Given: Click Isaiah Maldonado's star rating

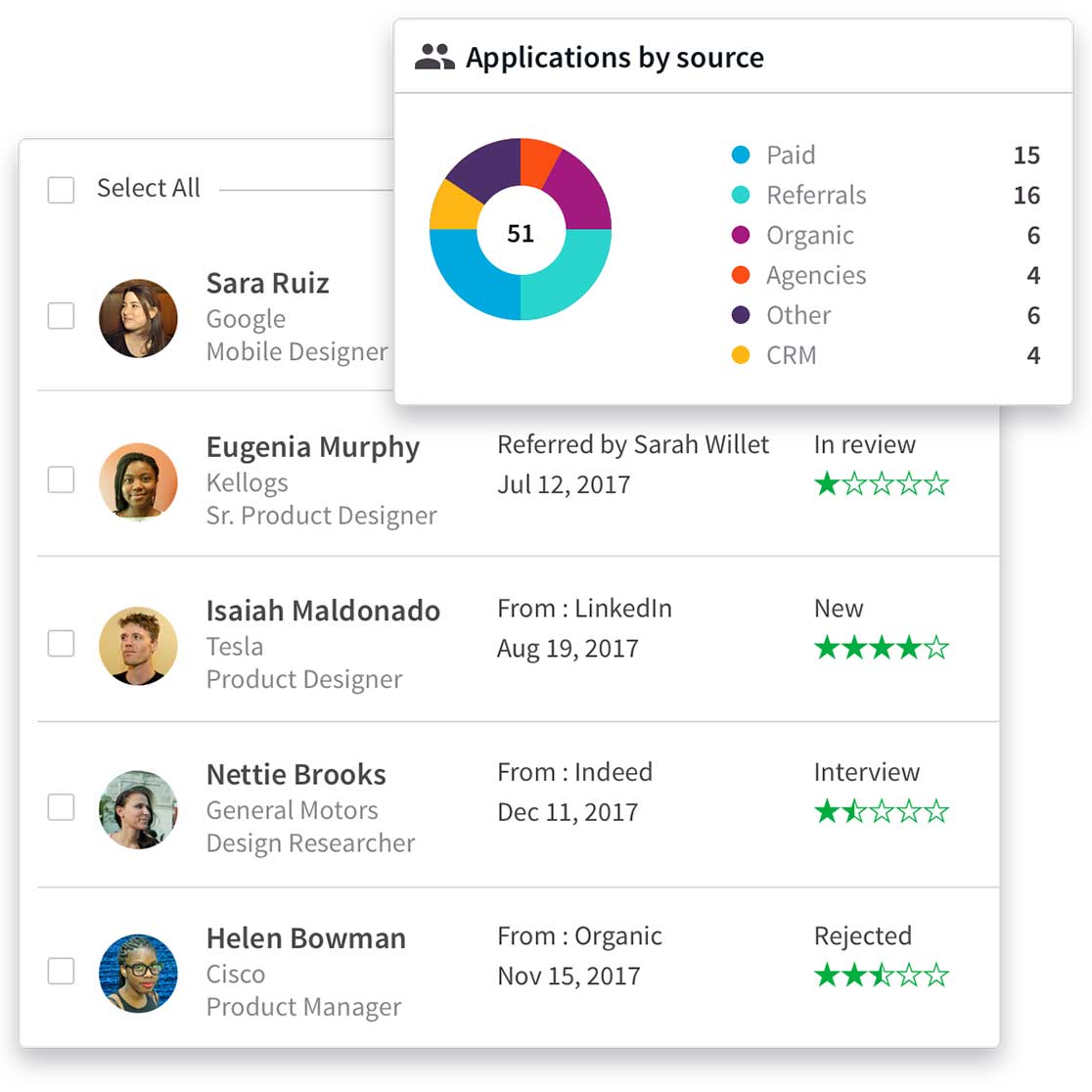Looking at the screenshot, I should click(x=881, y=648).
